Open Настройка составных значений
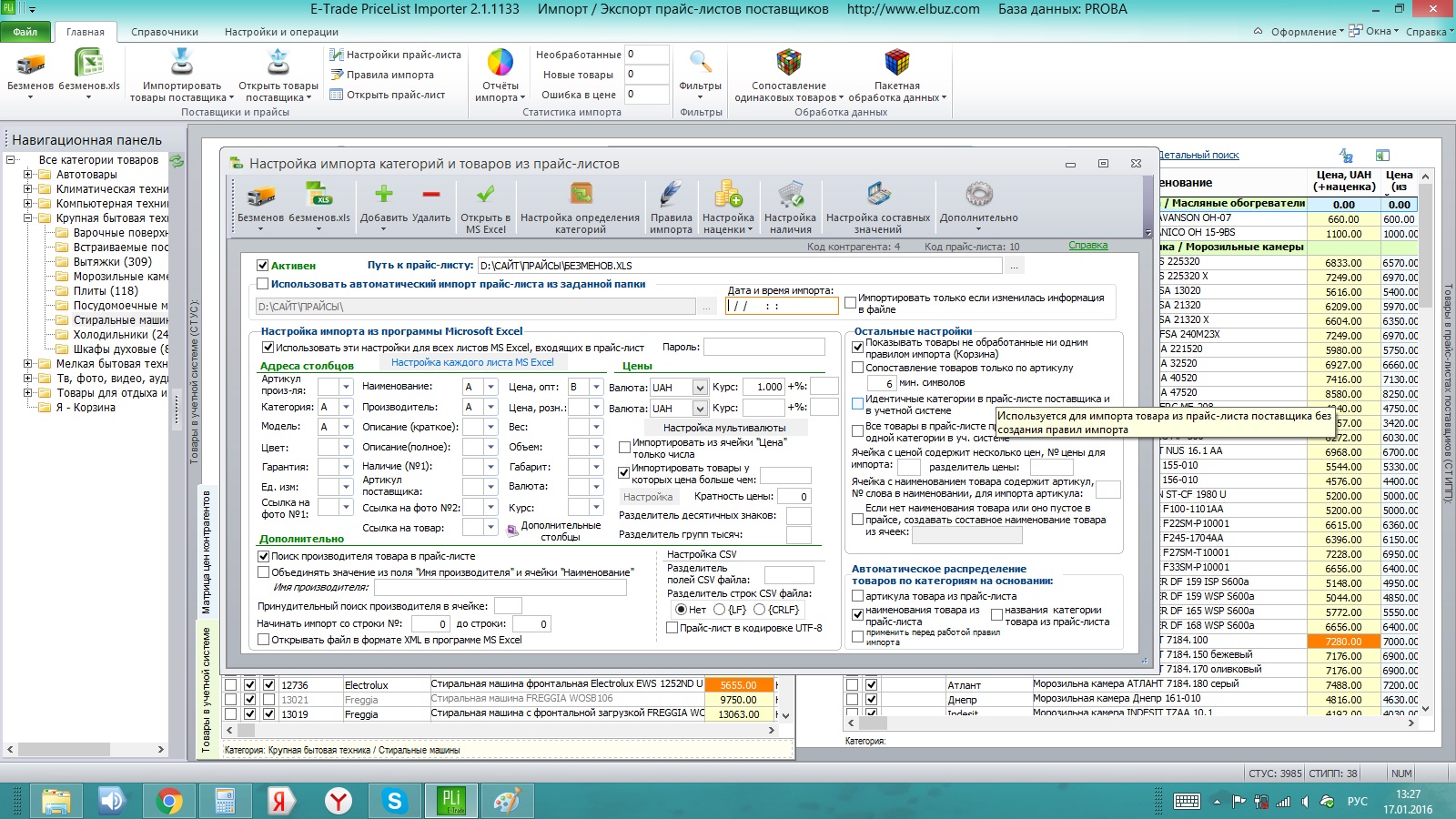Image resolution: width=1456 pixels, height=819 pixels. (x=878, y=206)
